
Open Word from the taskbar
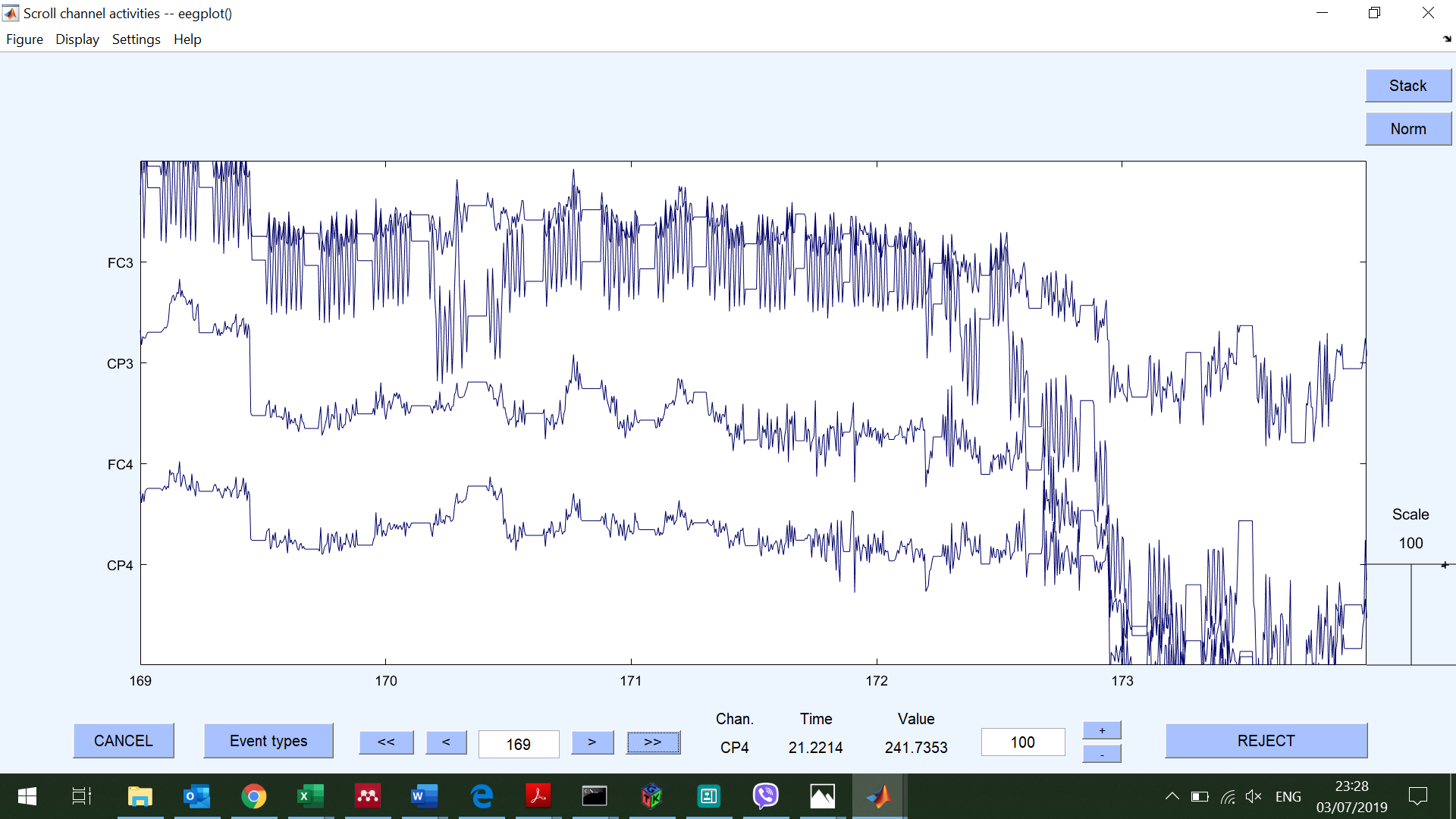[x=425, y=796]
